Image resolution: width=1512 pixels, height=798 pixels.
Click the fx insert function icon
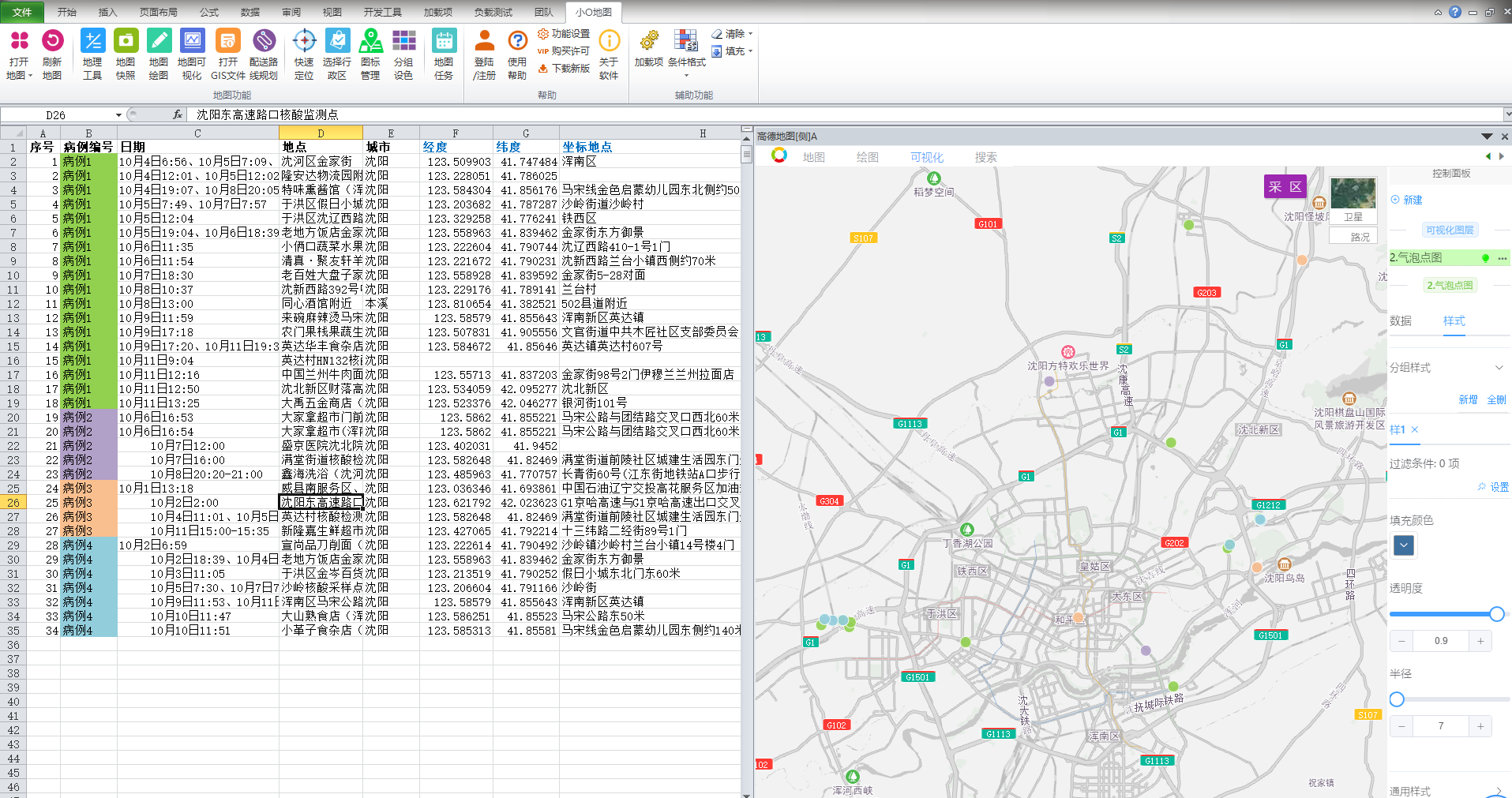[x=178, y=115]
